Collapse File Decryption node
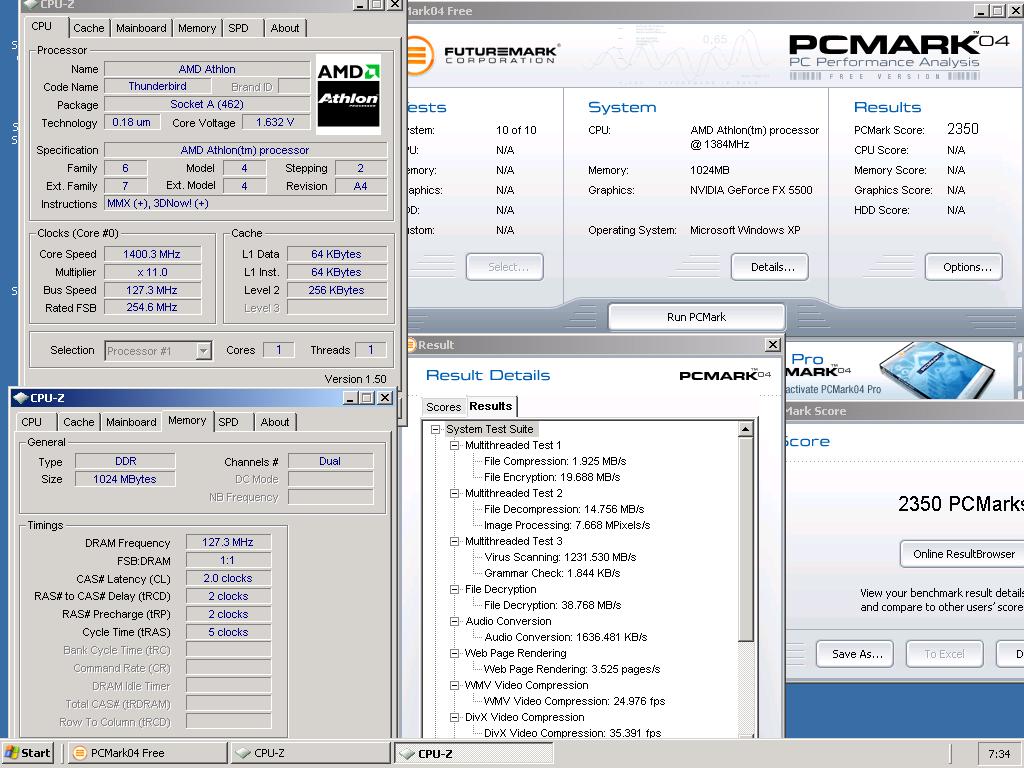1024x768 pixels. tap(455, 589)
